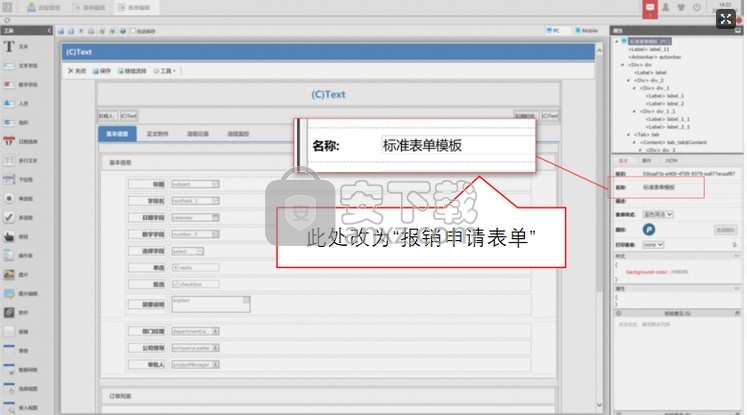Click the select icon button beside P icon
This screenshot has height=415, width=747.
725,230
